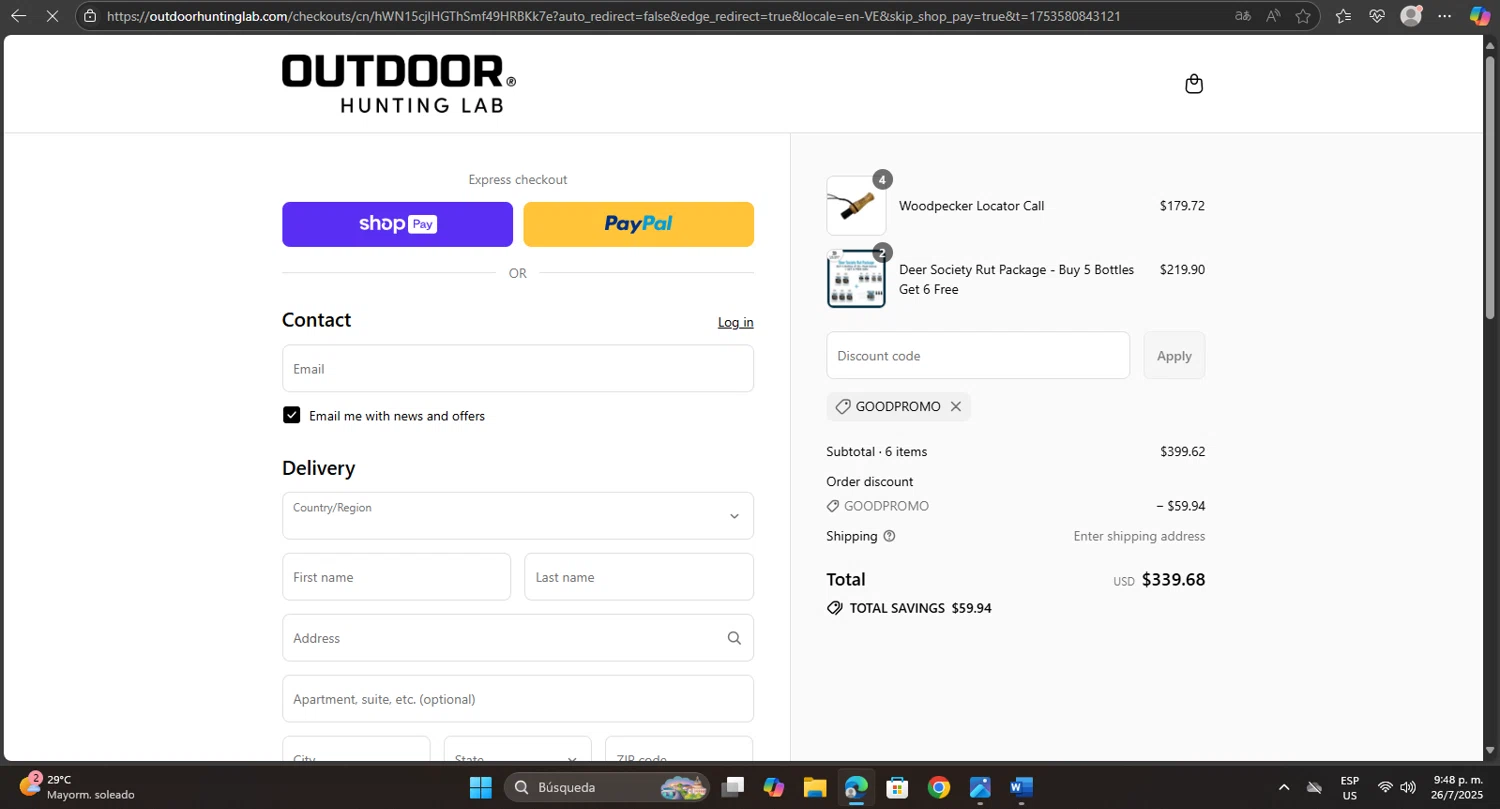Stop page loading with X button
The width and height of the screenshot is (1500, 809).
pos(53,16)
